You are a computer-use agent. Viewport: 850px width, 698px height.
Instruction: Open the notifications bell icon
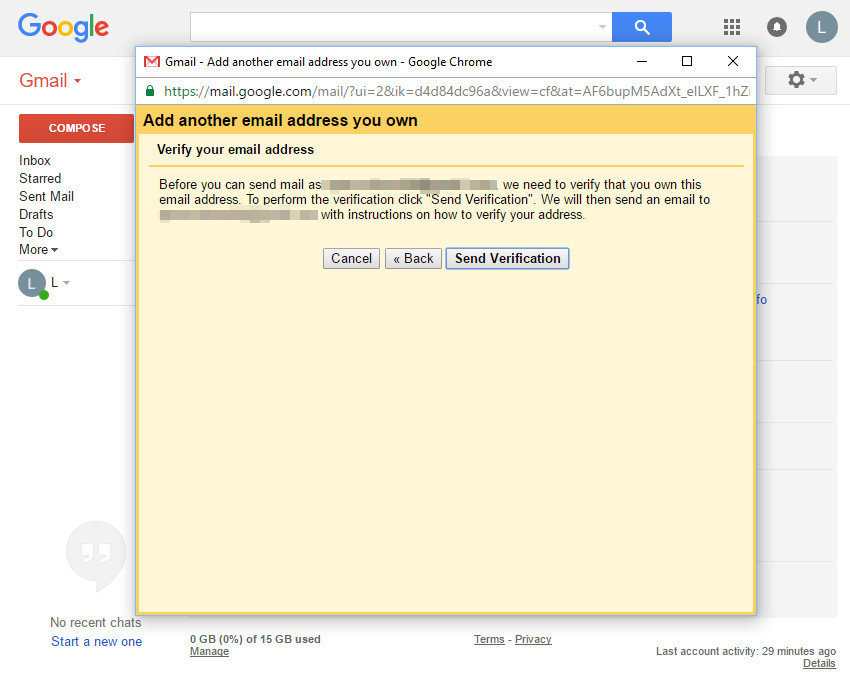click(777, 27)
